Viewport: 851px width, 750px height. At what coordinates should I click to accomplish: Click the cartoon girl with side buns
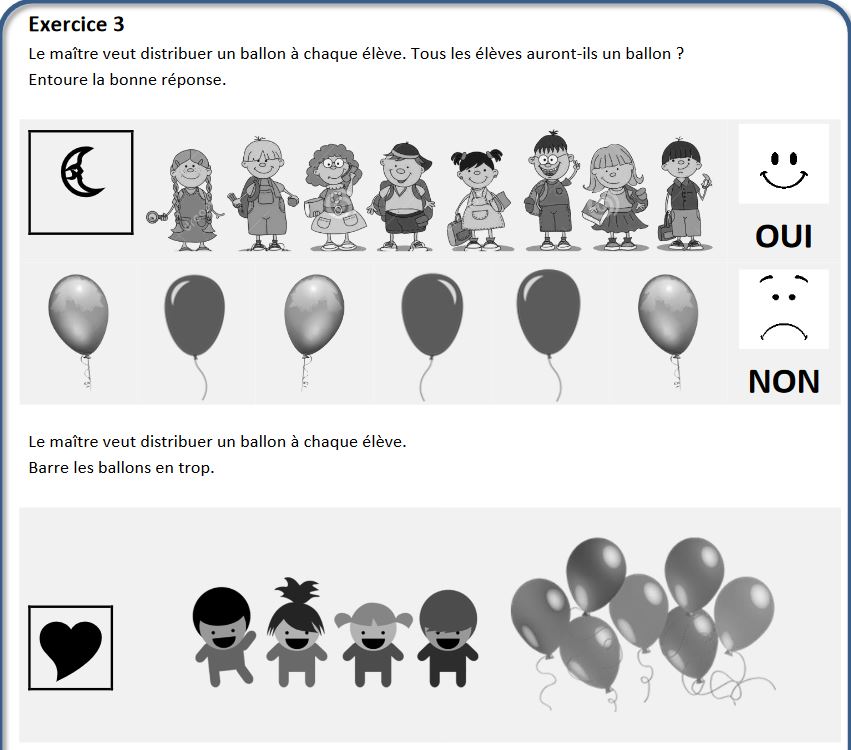[x=373, y=644]
